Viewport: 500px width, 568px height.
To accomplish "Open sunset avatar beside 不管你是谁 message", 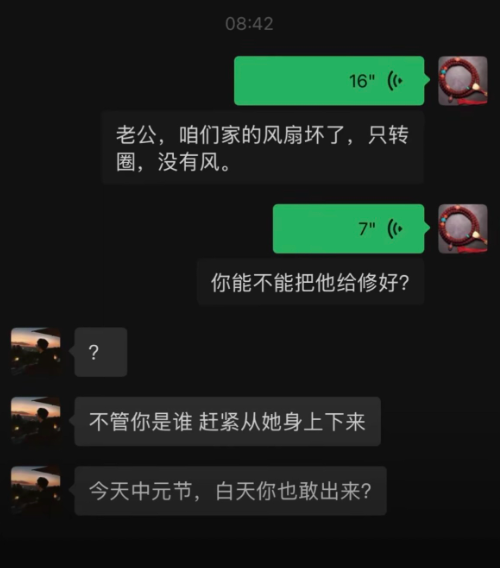I will pyautogui.click(x=36, y=421).
